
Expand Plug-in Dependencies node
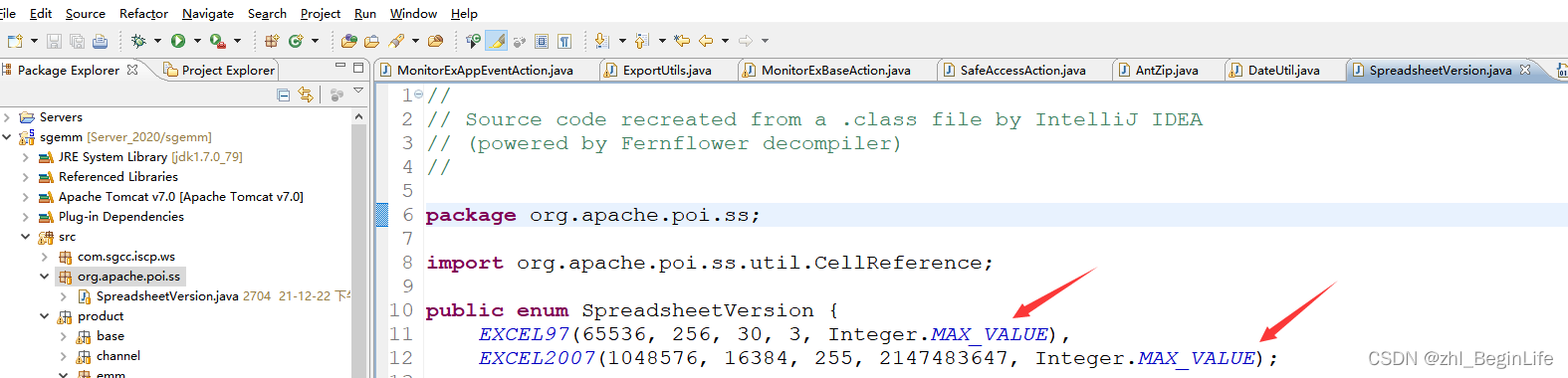pos(25,217)
